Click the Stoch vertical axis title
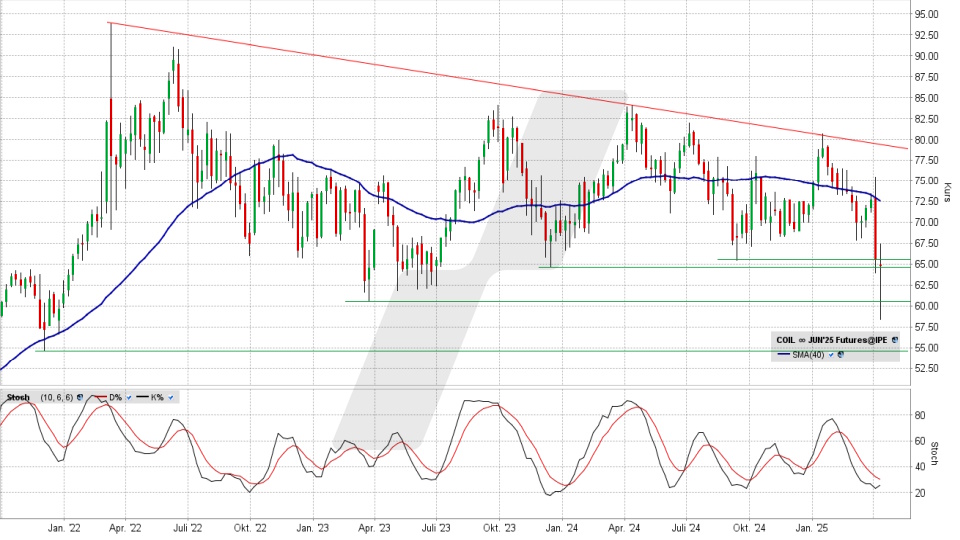This screenshot has height=540, width=960. click(x=935, y=454)
